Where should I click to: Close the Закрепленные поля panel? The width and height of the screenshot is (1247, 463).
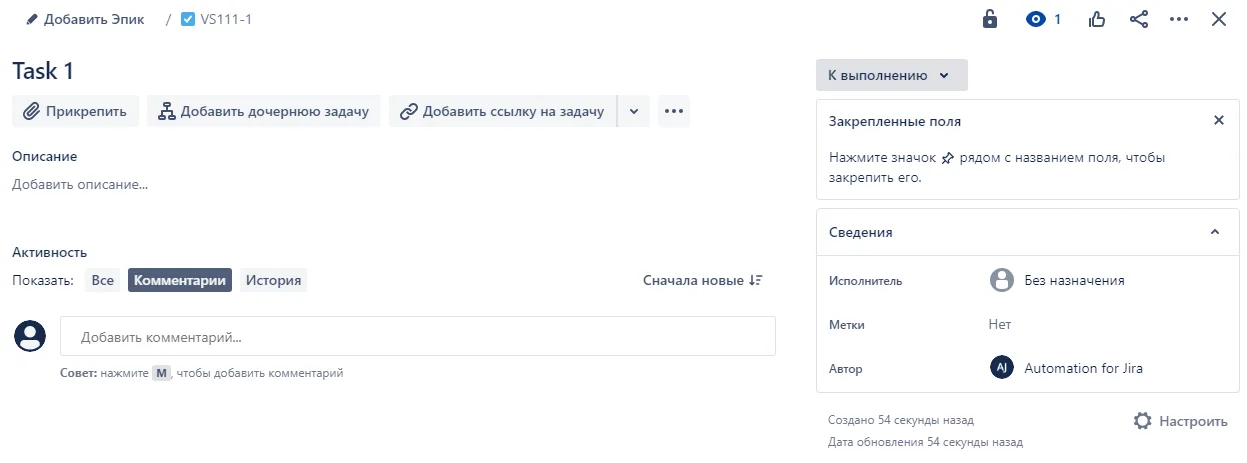point(1218,120)
